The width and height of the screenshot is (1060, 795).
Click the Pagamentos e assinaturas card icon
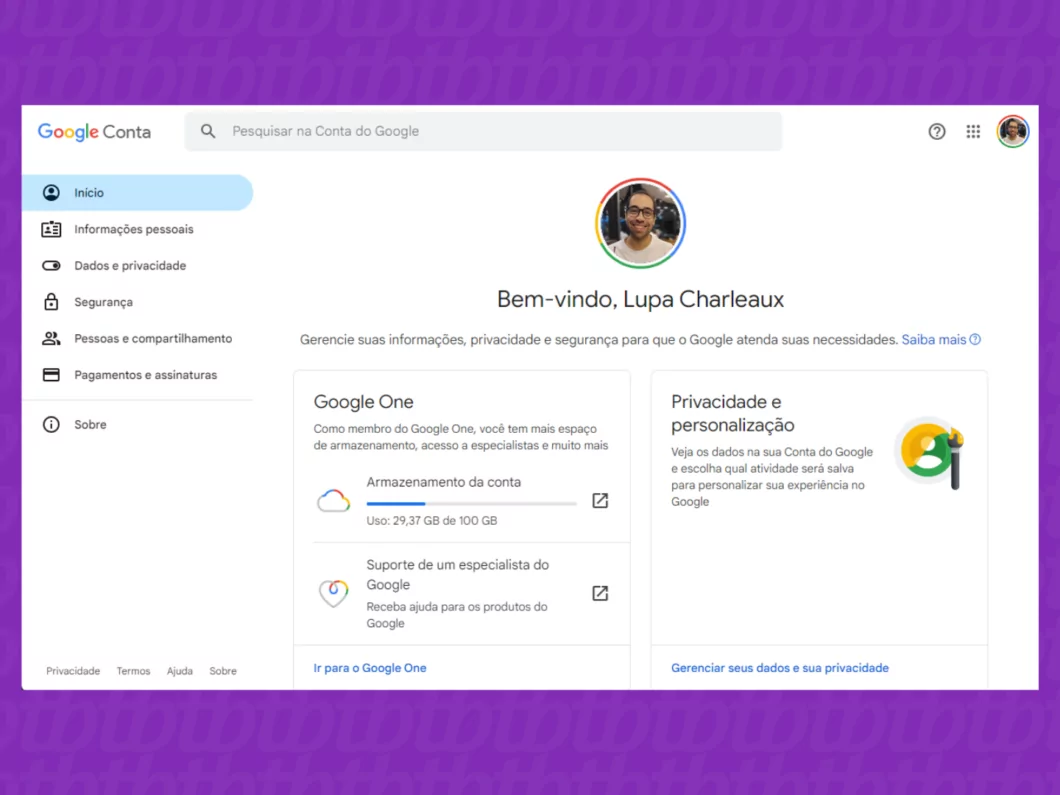coord(51,375)
